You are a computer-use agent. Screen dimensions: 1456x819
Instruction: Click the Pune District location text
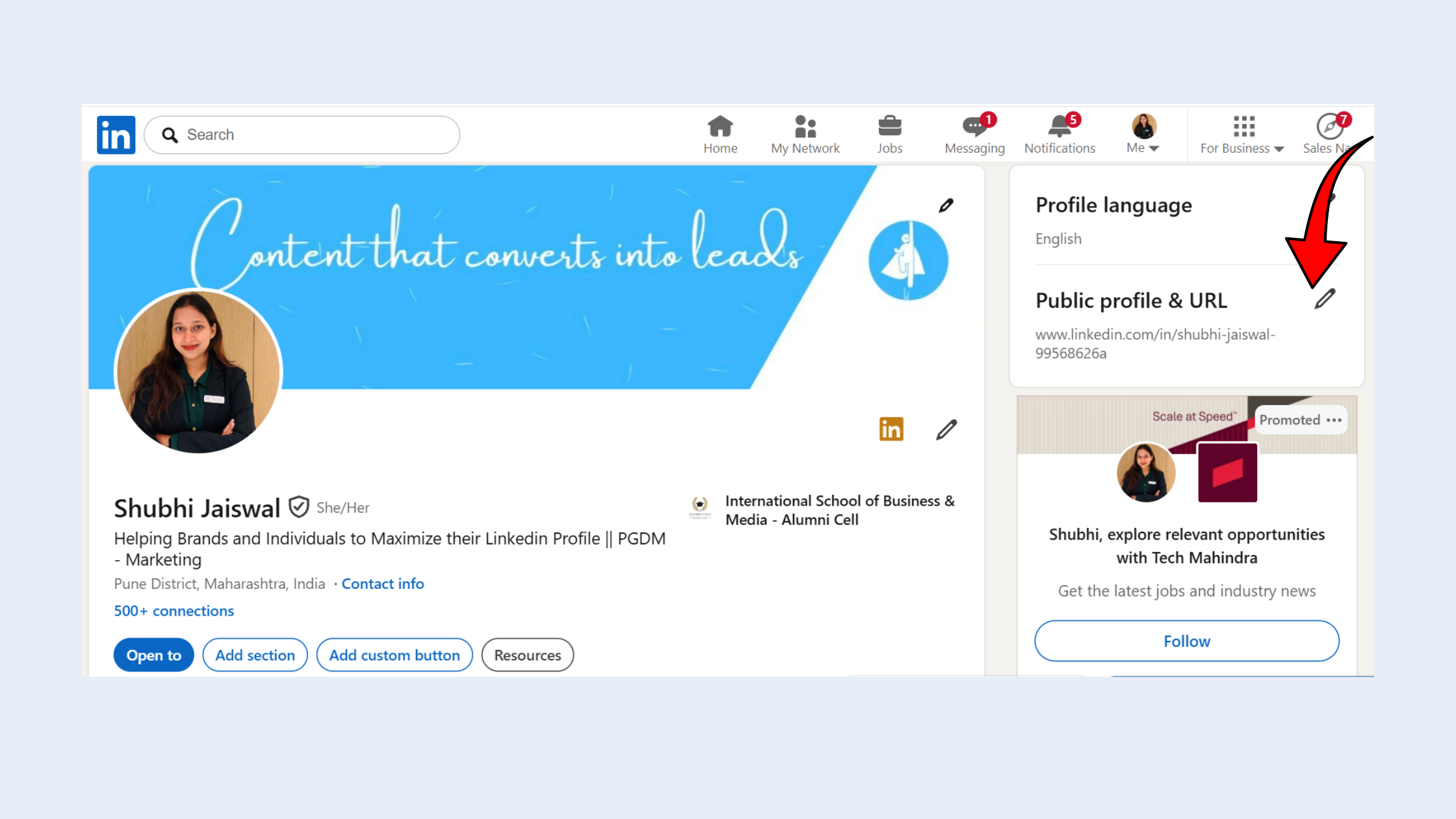tap(219, 584)
